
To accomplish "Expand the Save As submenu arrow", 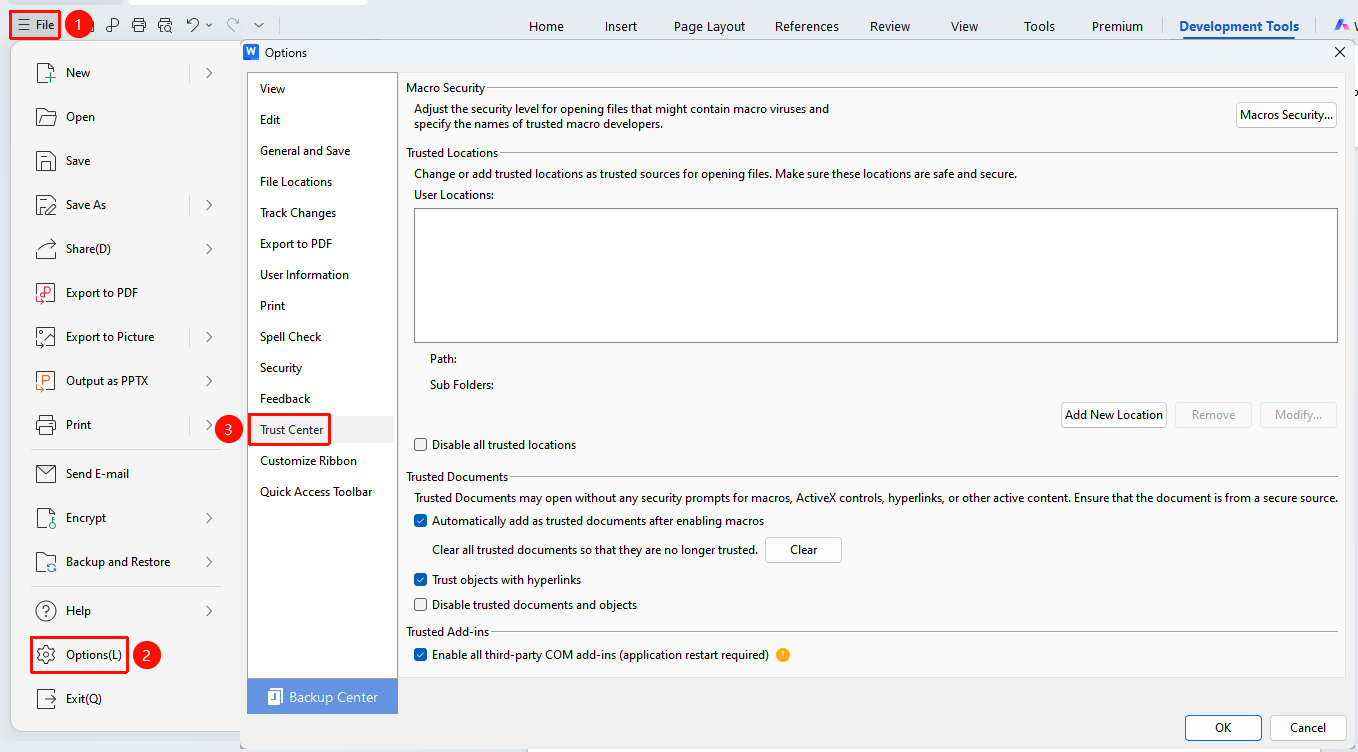I will (x=209, y=205).
